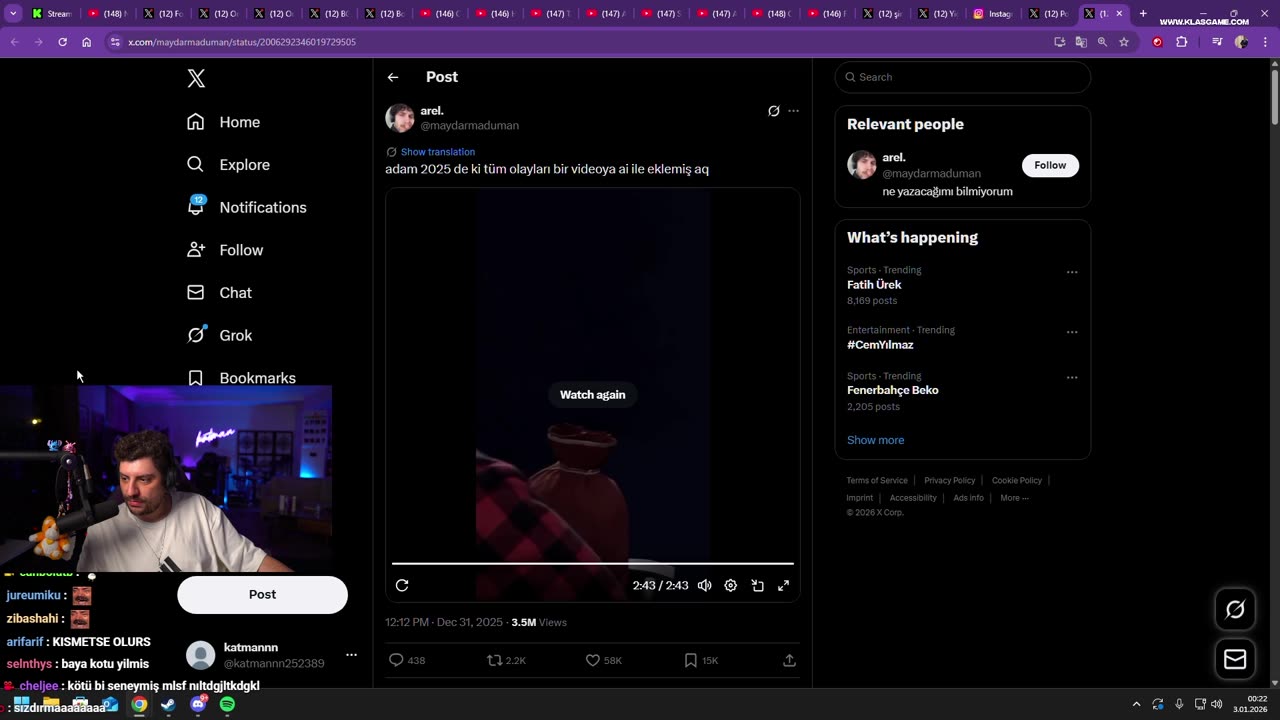This screenshot has height=720, width=1280.
Task: Open more options for Fenerbahçe Beko trend
Action: click(1072, 378)
